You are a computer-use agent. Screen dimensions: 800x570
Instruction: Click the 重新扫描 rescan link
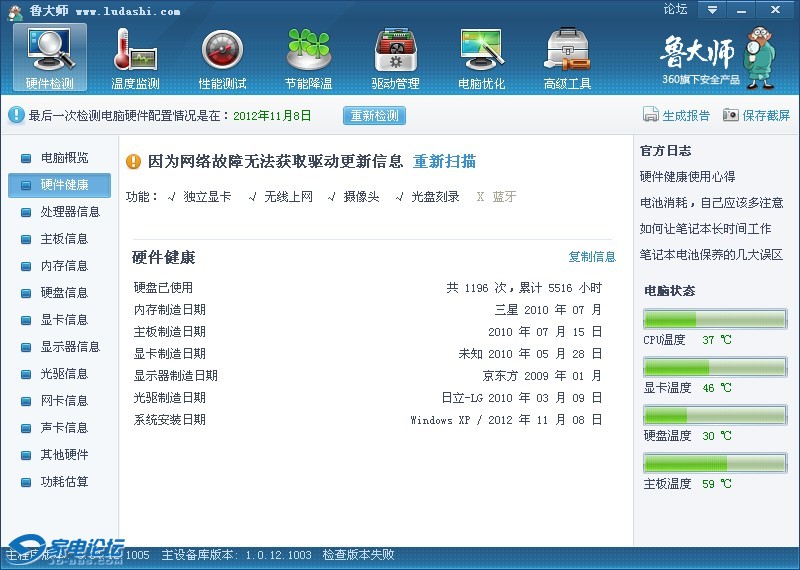[x=444, y=161]
